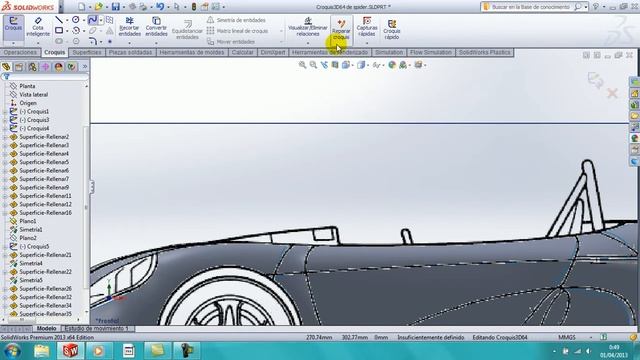Open the PropertyManager tab icon
The image size is (640, 360).
point(19,67)
